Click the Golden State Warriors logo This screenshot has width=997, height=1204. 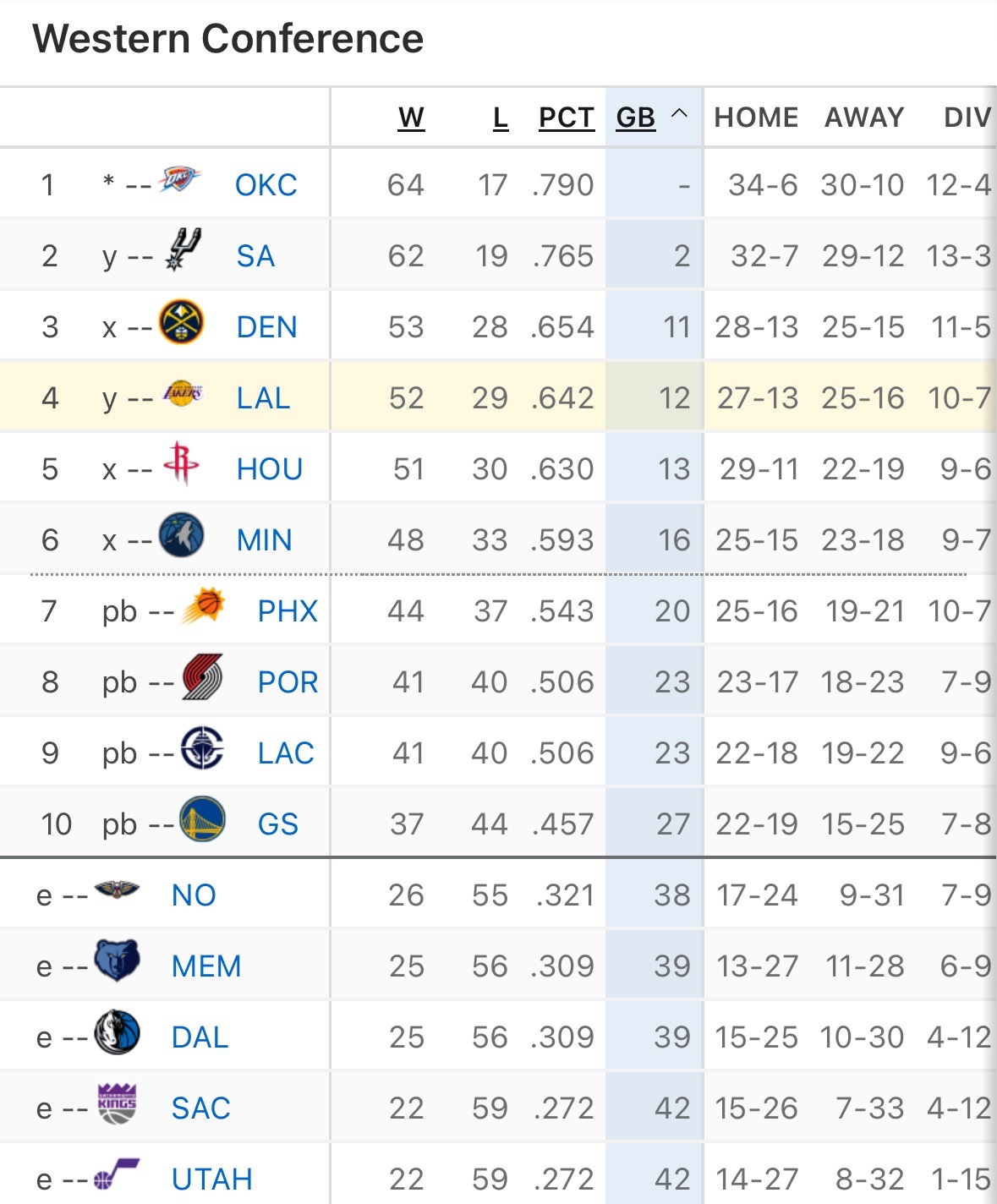tap(203, 819)
